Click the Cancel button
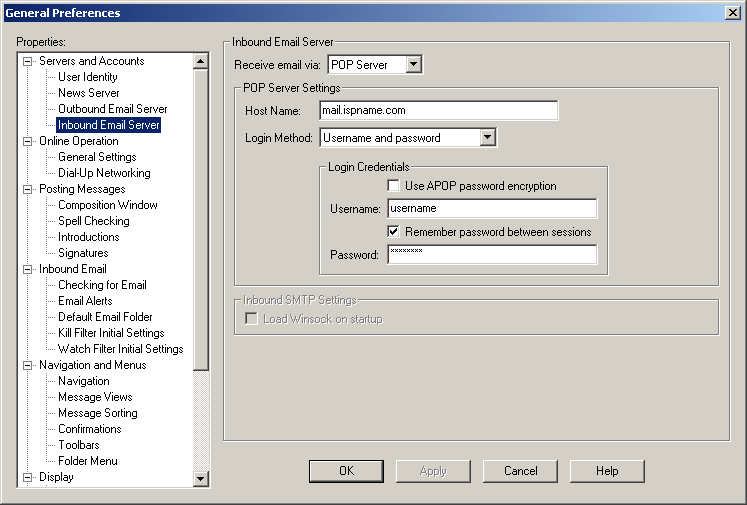The image size is (747, 505). pyautogui.click(x=520, y=471)
